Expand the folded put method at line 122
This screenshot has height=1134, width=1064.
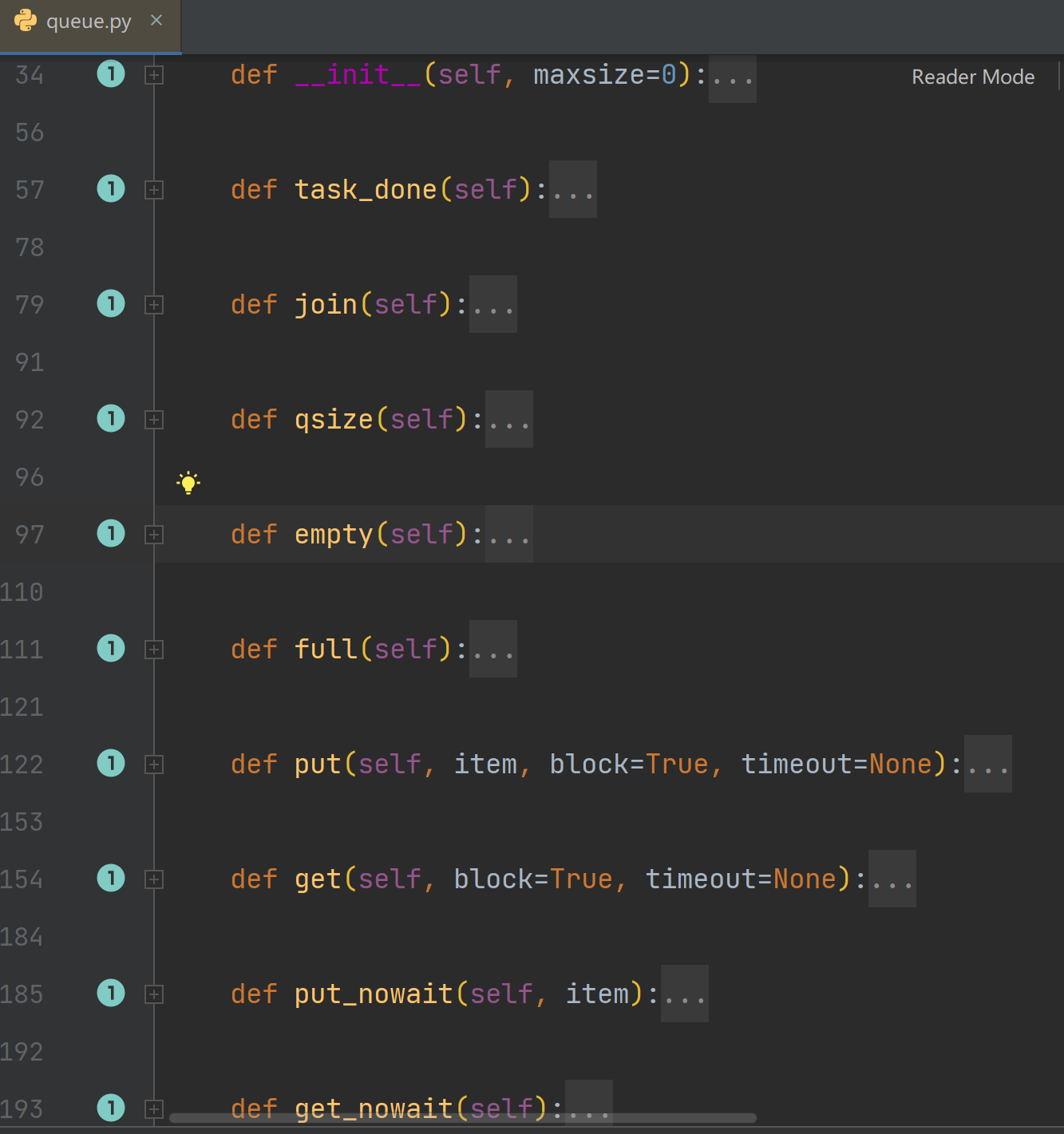click(x=154, y=765)
